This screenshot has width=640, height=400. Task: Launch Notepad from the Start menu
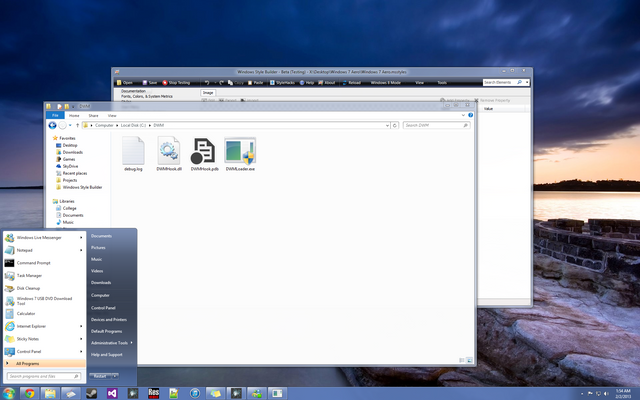tap(44, 250)
